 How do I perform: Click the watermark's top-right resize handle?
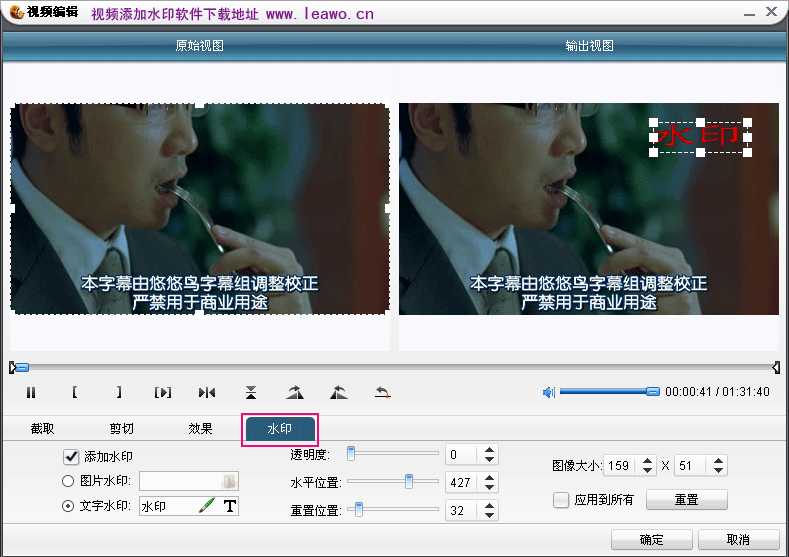click(747, 122)
